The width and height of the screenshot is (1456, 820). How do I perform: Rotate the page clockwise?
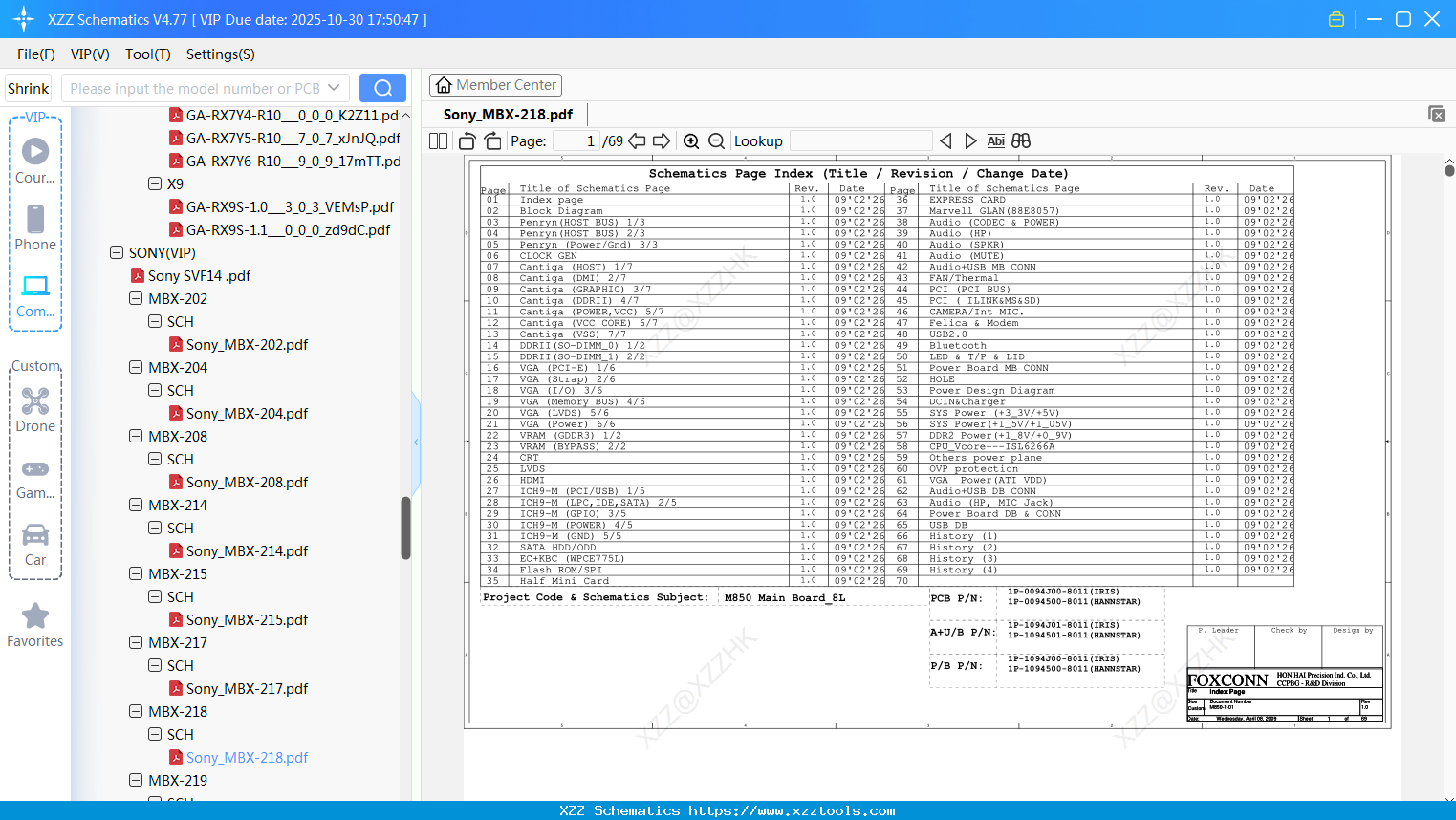click(x=492, y=141)
